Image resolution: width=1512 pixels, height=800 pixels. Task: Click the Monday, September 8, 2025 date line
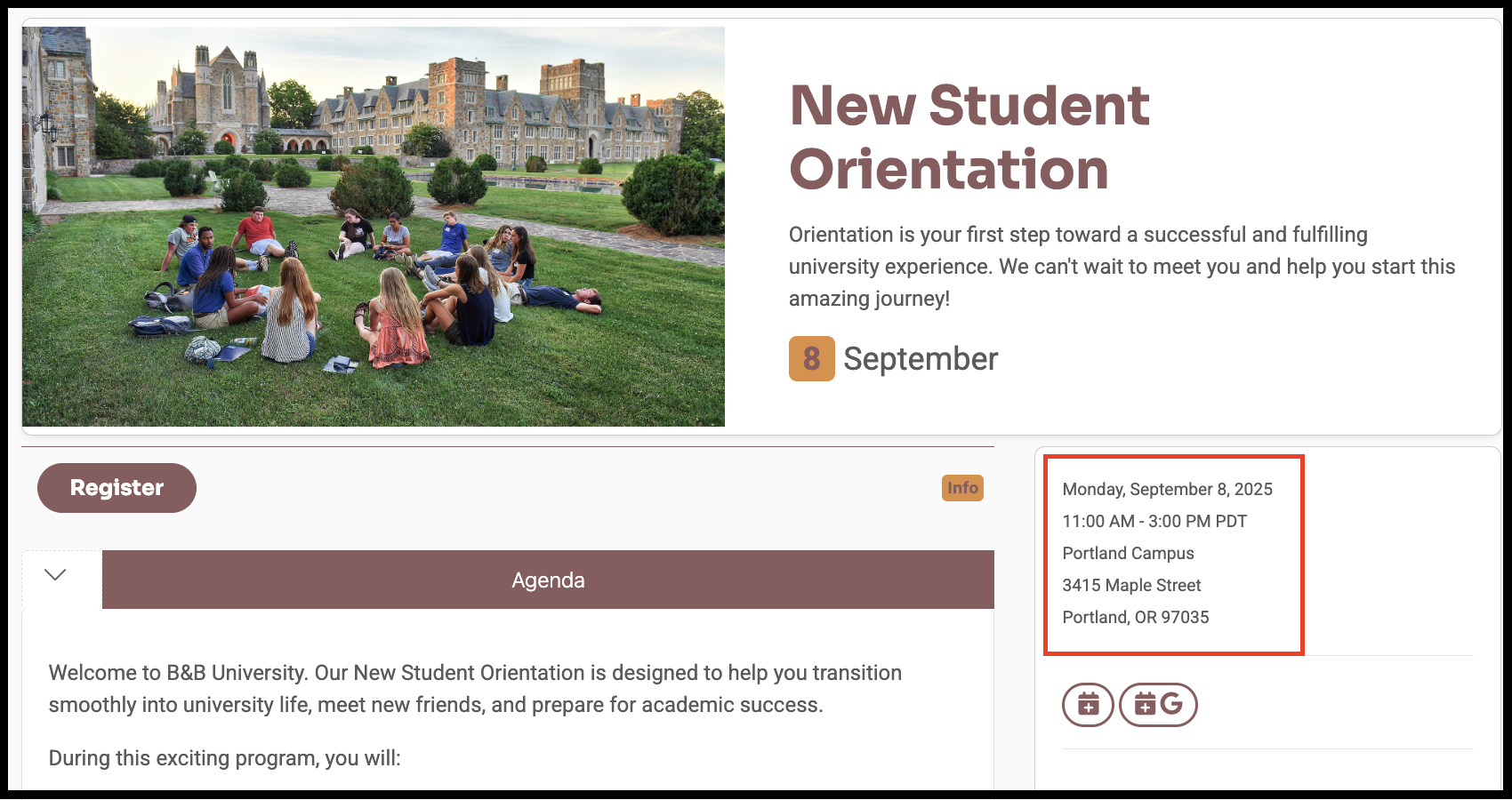click(1167, 489)
